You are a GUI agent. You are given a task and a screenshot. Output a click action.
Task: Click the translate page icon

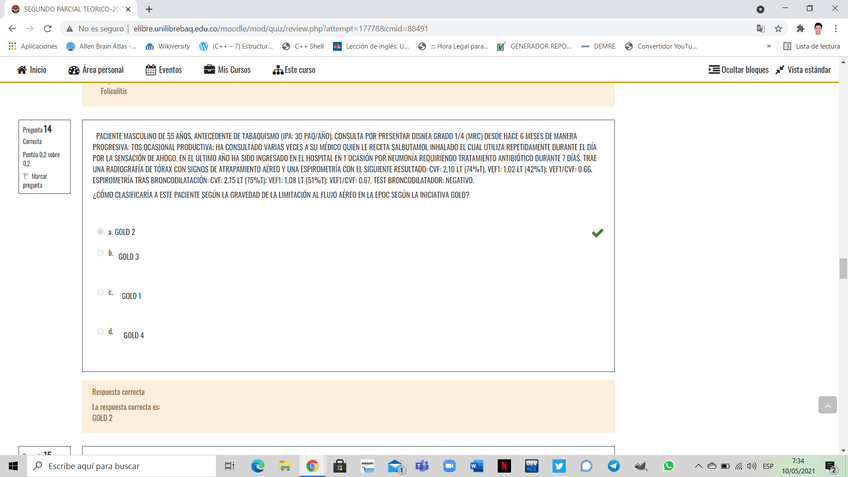coord(760,29)
